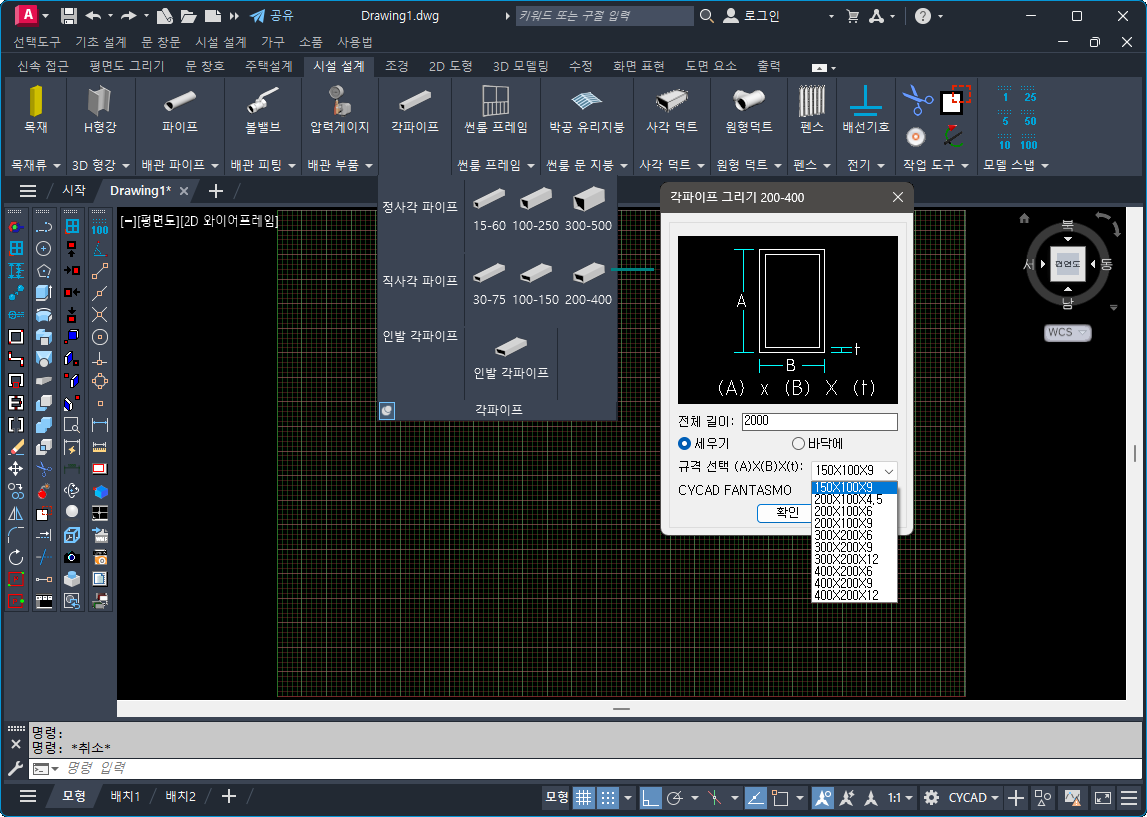
Task: Select the 펜스 fence icon
Action: (x=811, y=103)
